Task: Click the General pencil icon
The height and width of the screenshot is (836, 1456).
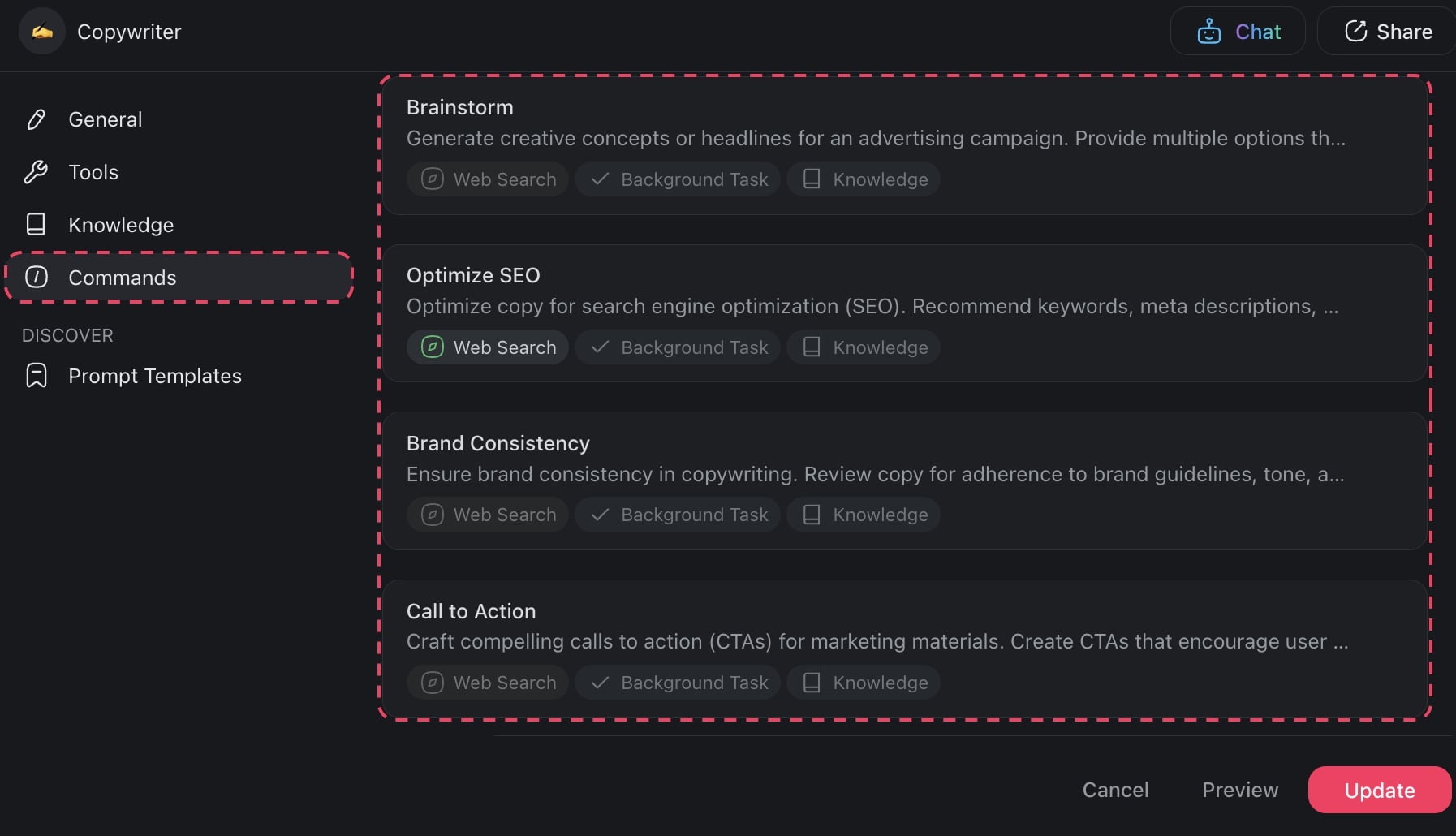Action: point(37,119)
